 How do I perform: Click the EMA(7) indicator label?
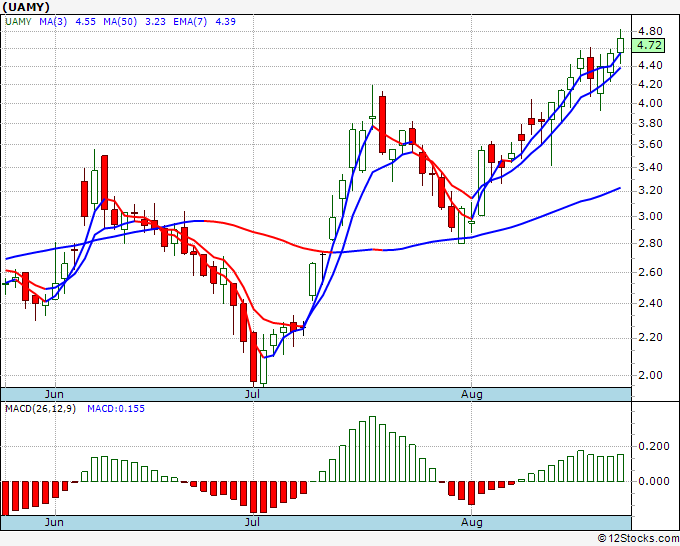tap(190, 22)
